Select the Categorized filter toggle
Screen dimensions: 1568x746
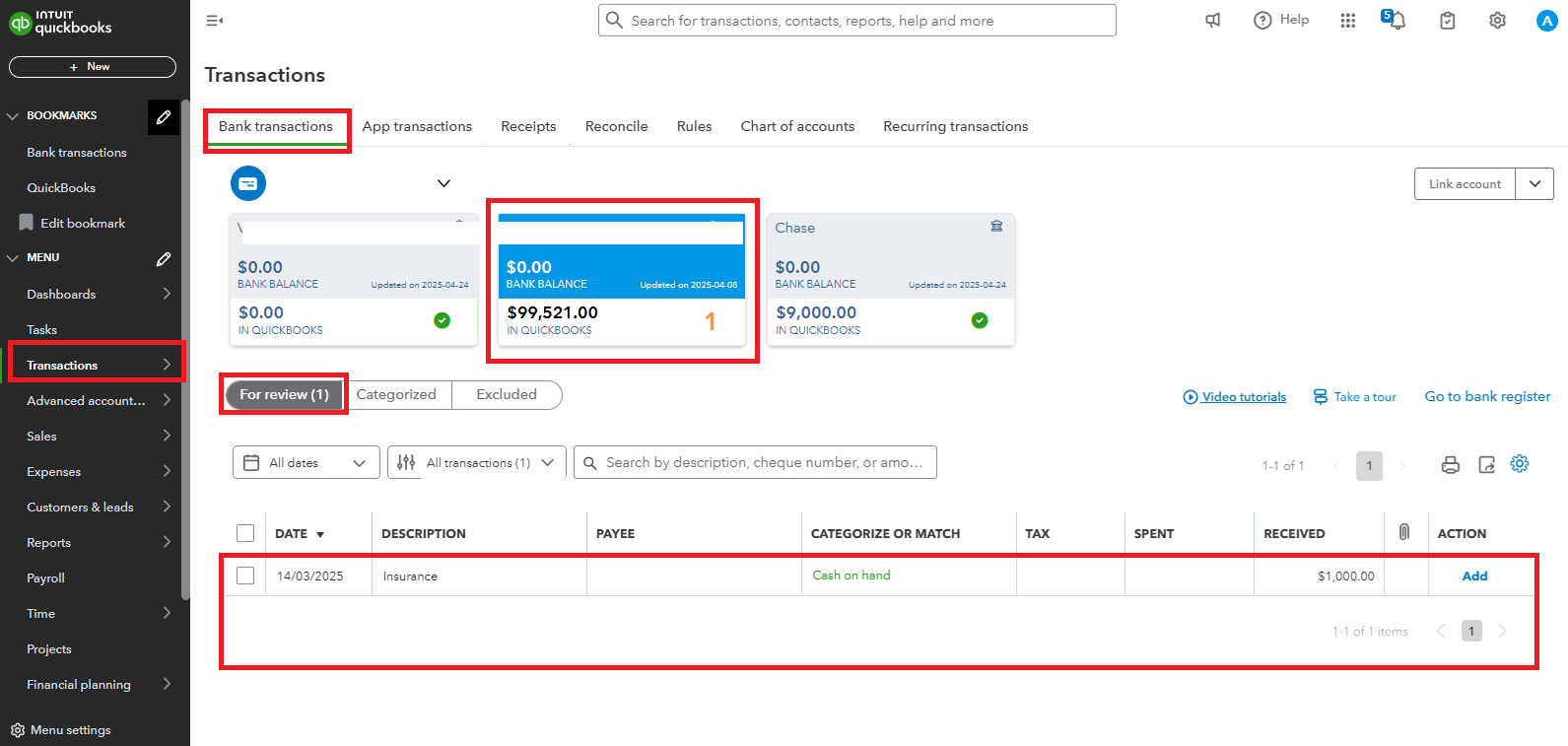tap(396, 394)
